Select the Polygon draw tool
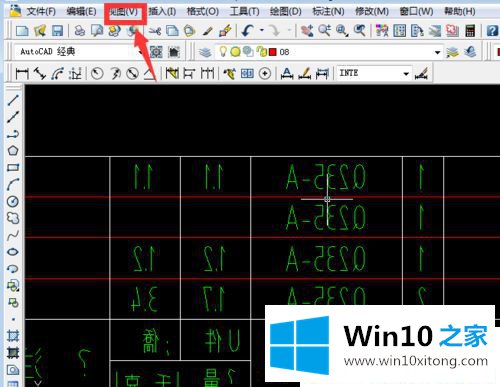Viewport: 500px width, 387px height. pos(13,150)
